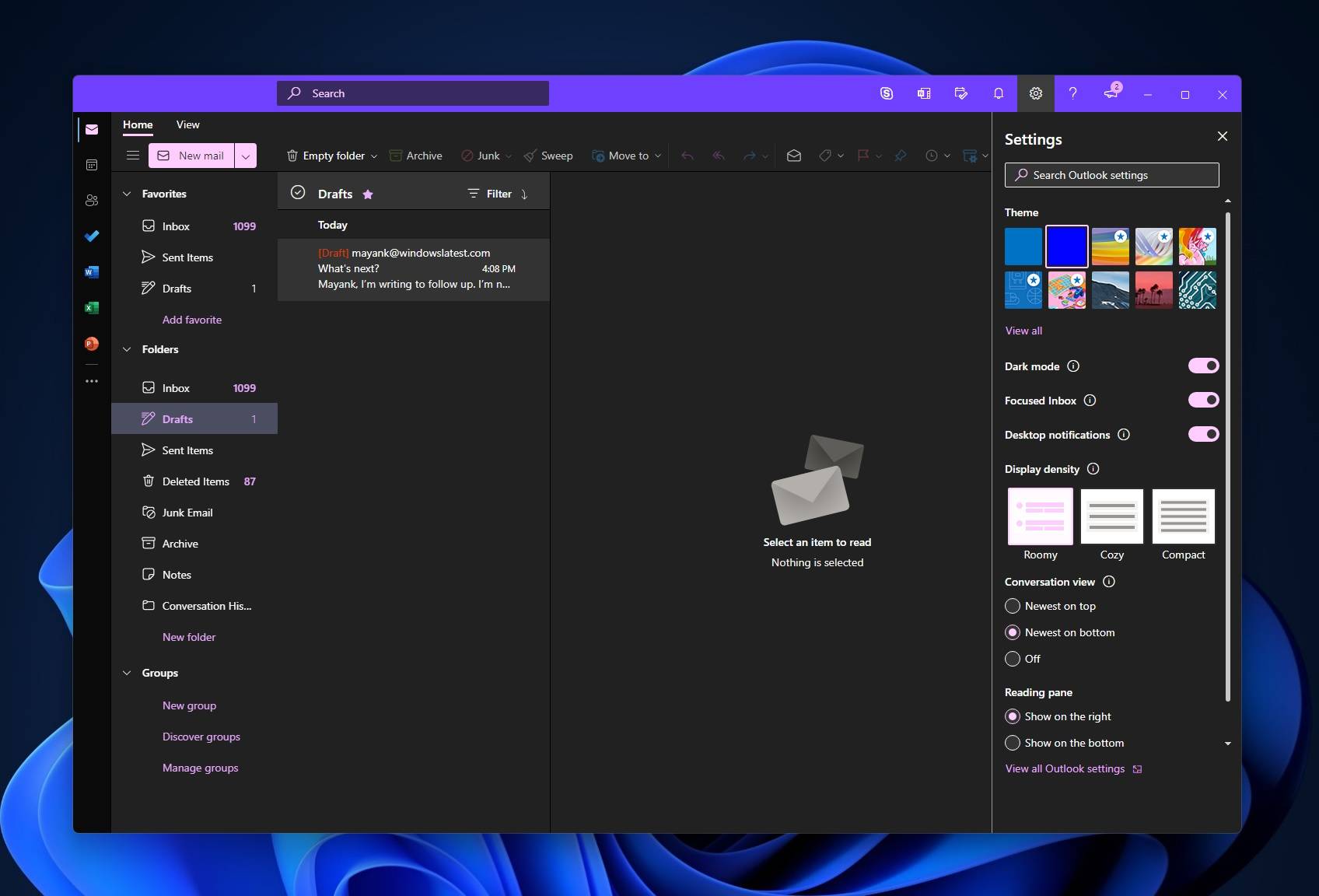Toggle Dark mode off

pyautogui.click(x=1203, y=366)
